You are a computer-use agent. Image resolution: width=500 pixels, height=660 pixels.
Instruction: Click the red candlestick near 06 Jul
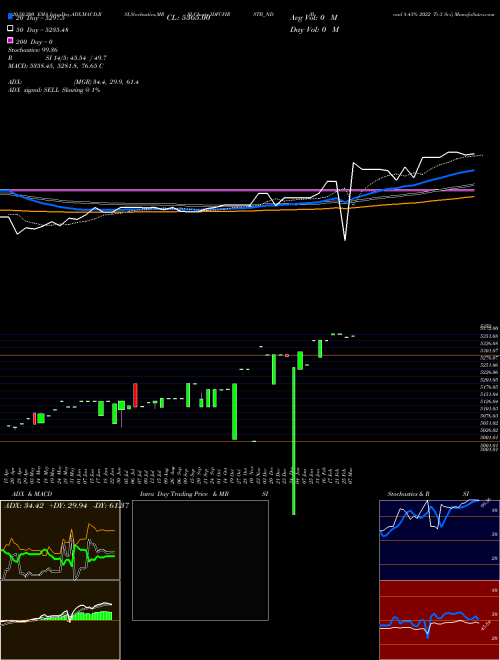tap(136, 395)
